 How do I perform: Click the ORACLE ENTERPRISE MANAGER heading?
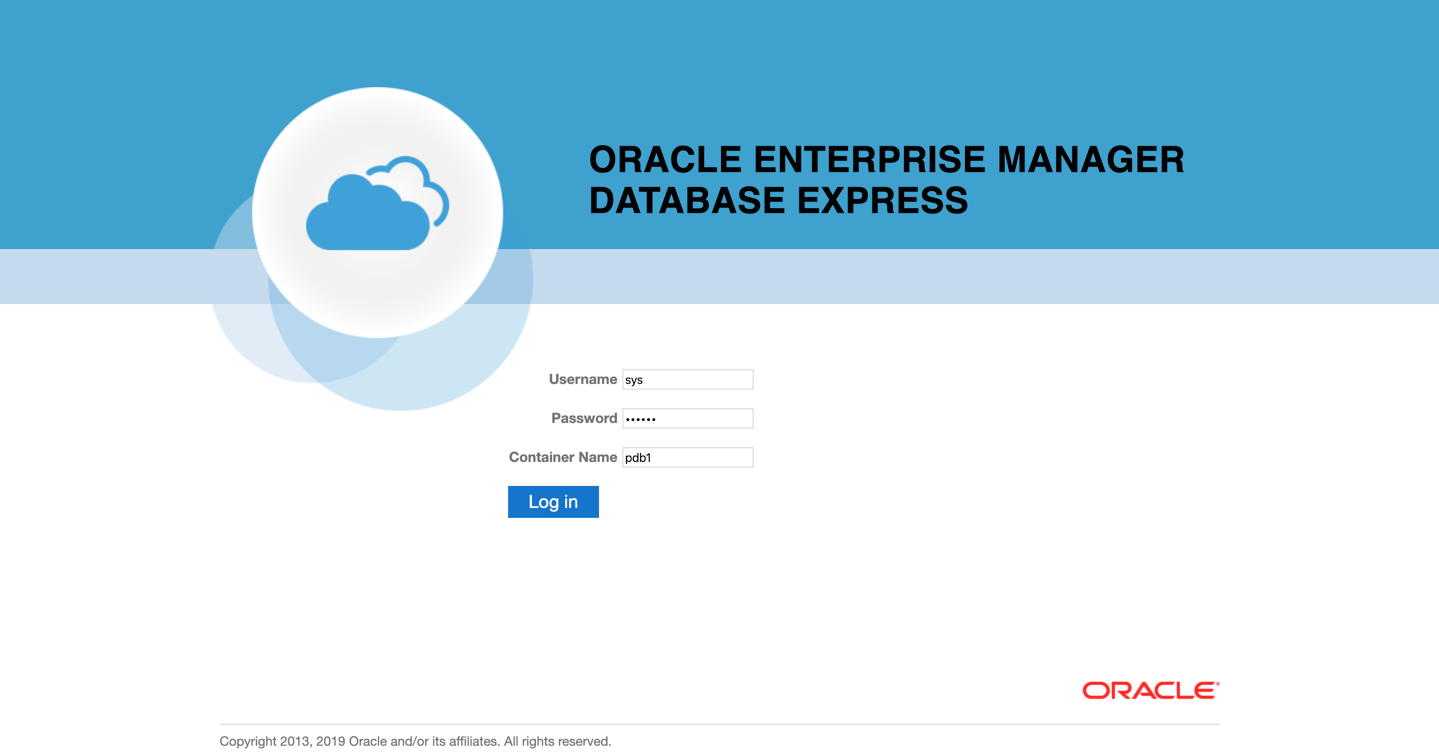coord(886,158)
